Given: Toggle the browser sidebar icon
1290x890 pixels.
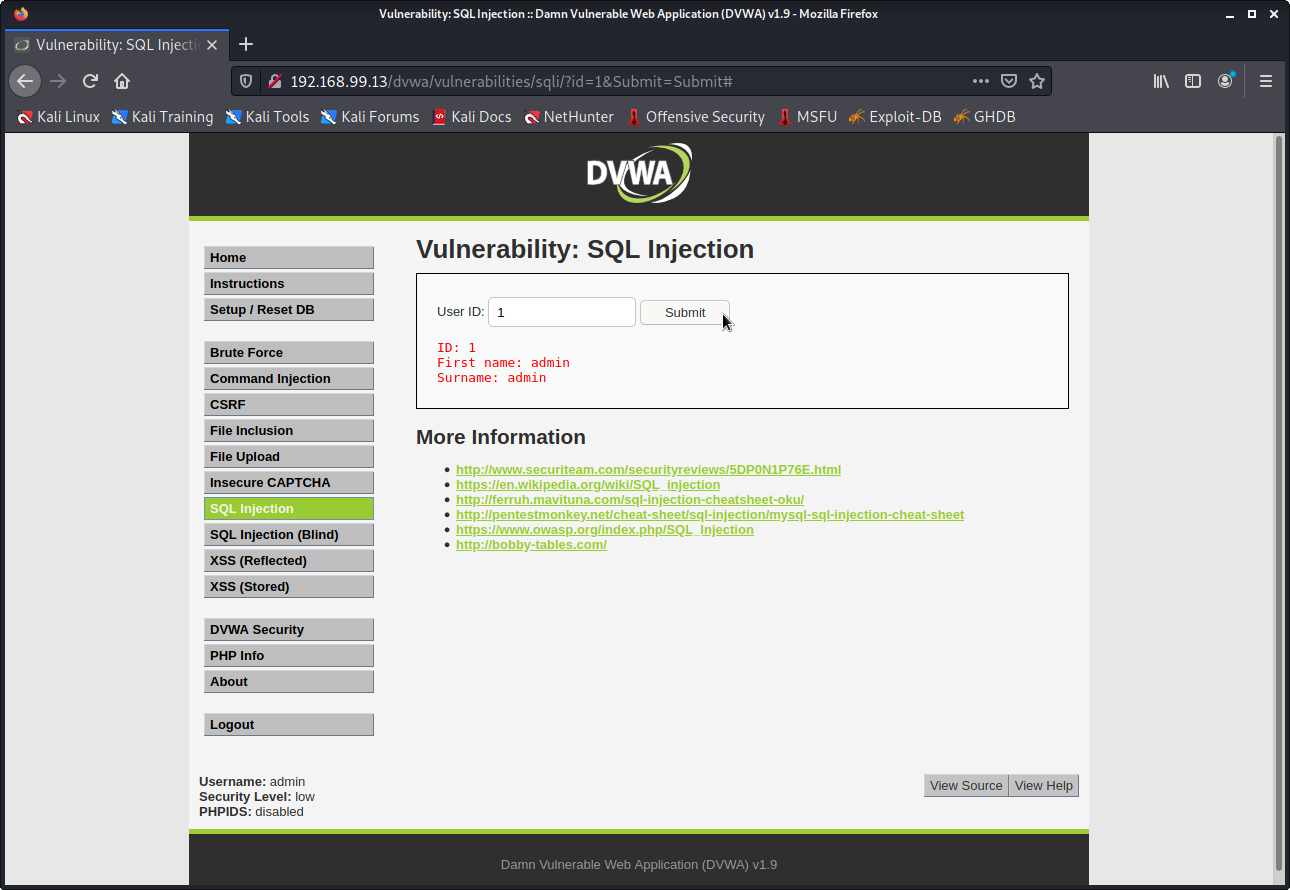Looking at the screenshot, I should [1192, 81].
